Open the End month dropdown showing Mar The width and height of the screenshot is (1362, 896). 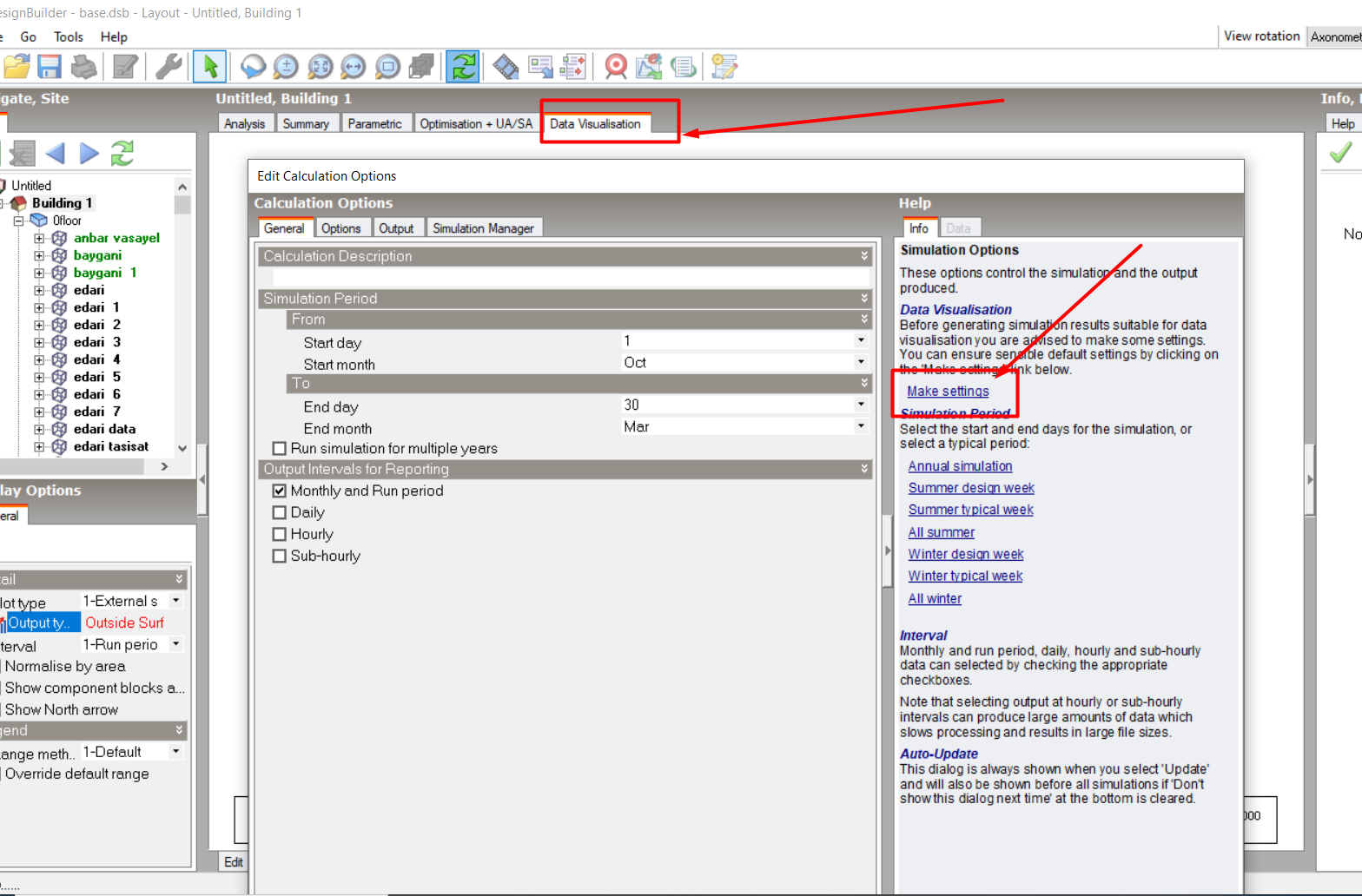point(861,427)
